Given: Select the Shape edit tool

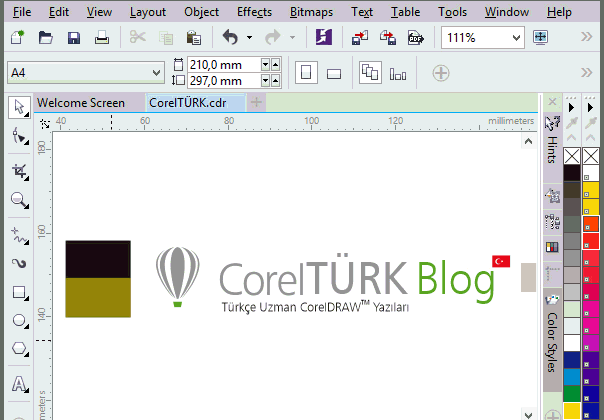Looking at the screenshot, I should [19, 136].
